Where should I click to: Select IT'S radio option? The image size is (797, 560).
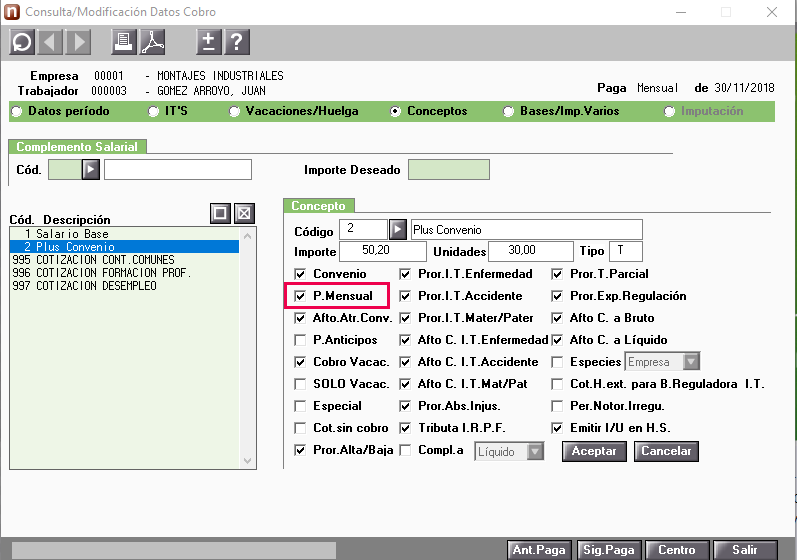coord(153,111)
